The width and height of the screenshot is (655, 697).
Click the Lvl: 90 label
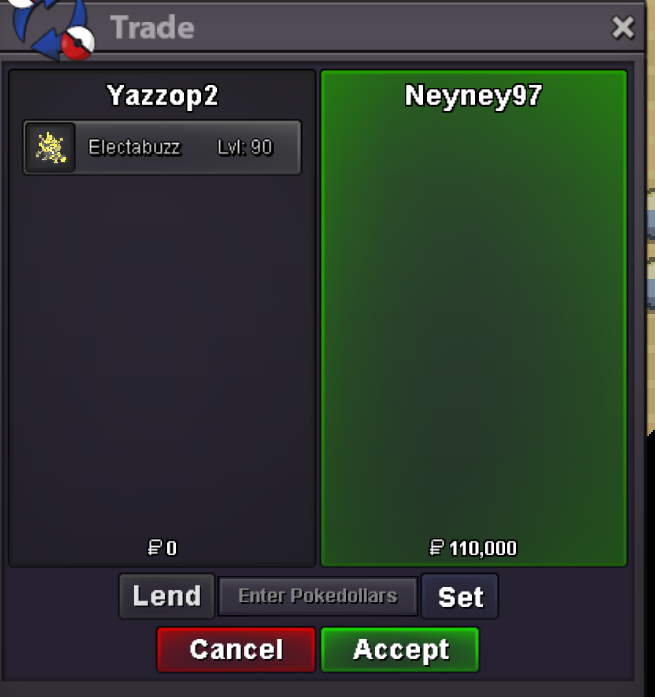pos(245,148)
